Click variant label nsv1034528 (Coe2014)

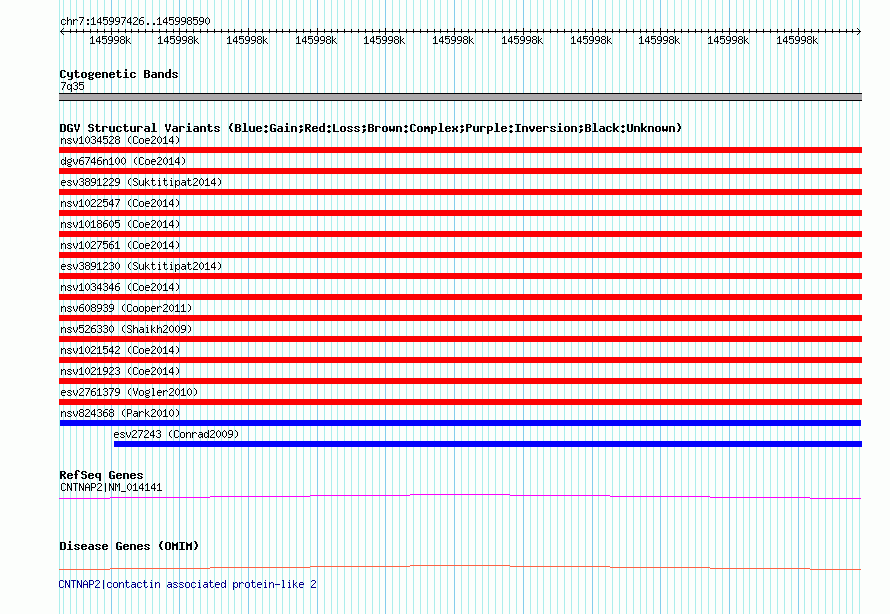pos(120,140)
